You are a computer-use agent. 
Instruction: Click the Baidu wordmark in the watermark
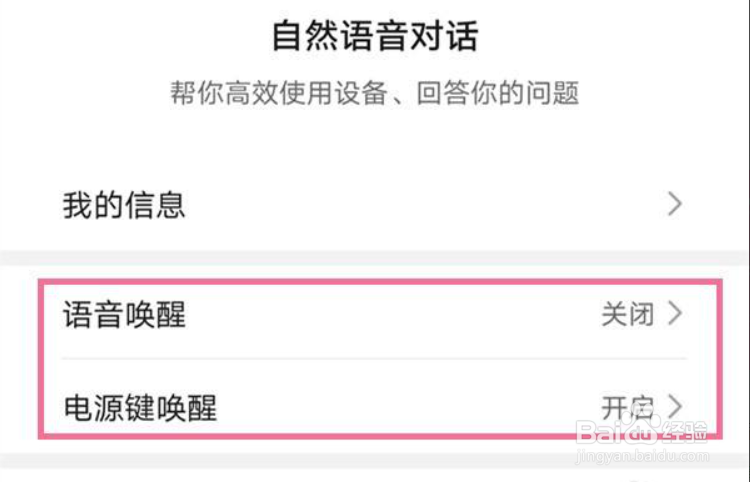coord(600,433)
